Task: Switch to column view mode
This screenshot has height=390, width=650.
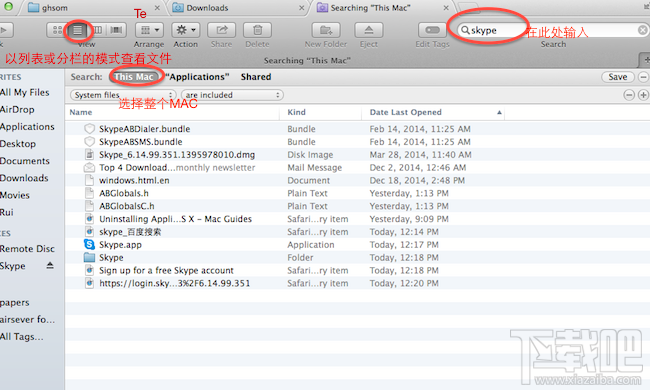Action: point(97,30)
